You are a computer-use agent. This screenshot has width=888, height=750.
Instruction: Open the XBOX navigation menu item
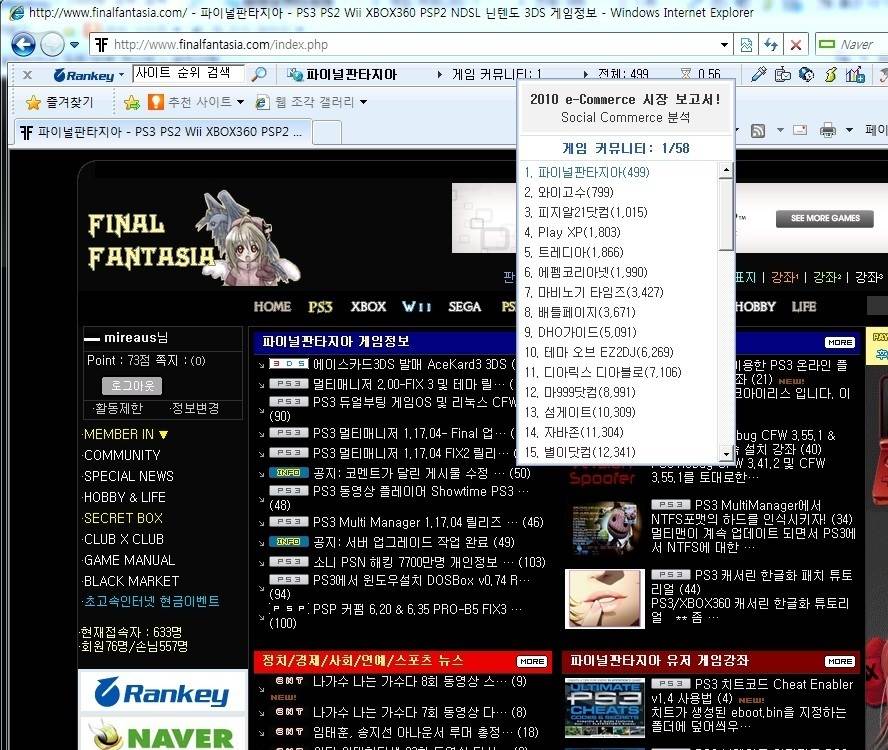(x=368, y=306)
